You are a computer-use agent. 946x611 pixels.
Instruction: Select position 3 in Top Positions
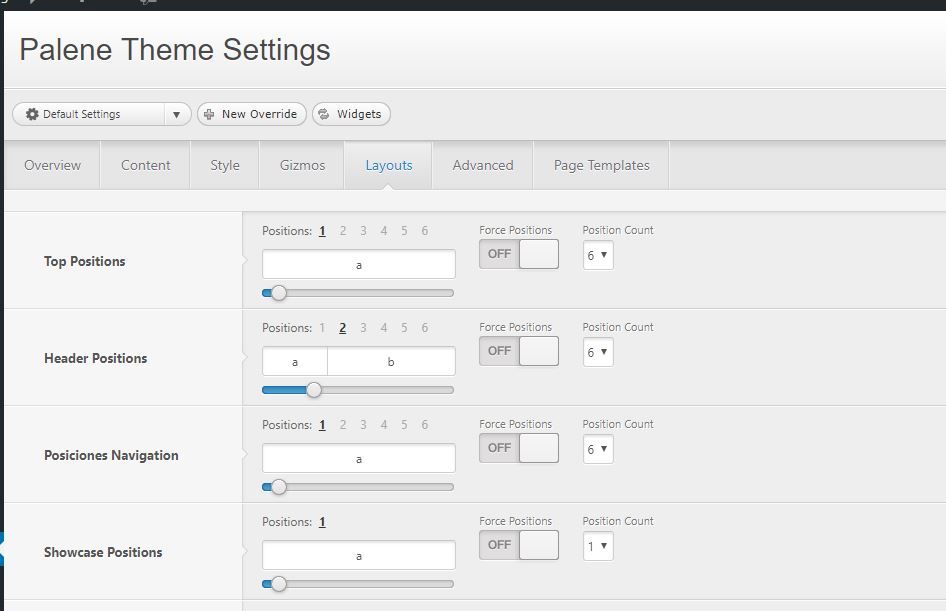coord(363,231)
